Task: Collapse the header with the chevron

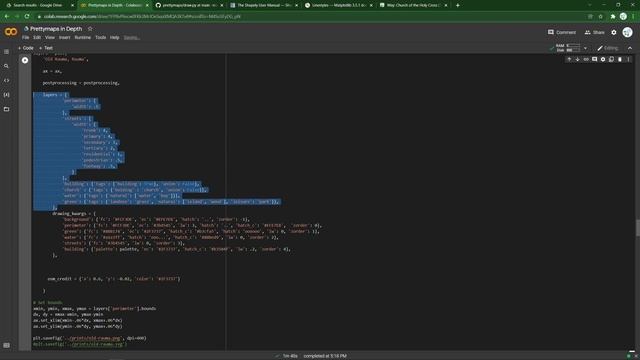Action: 630,48
